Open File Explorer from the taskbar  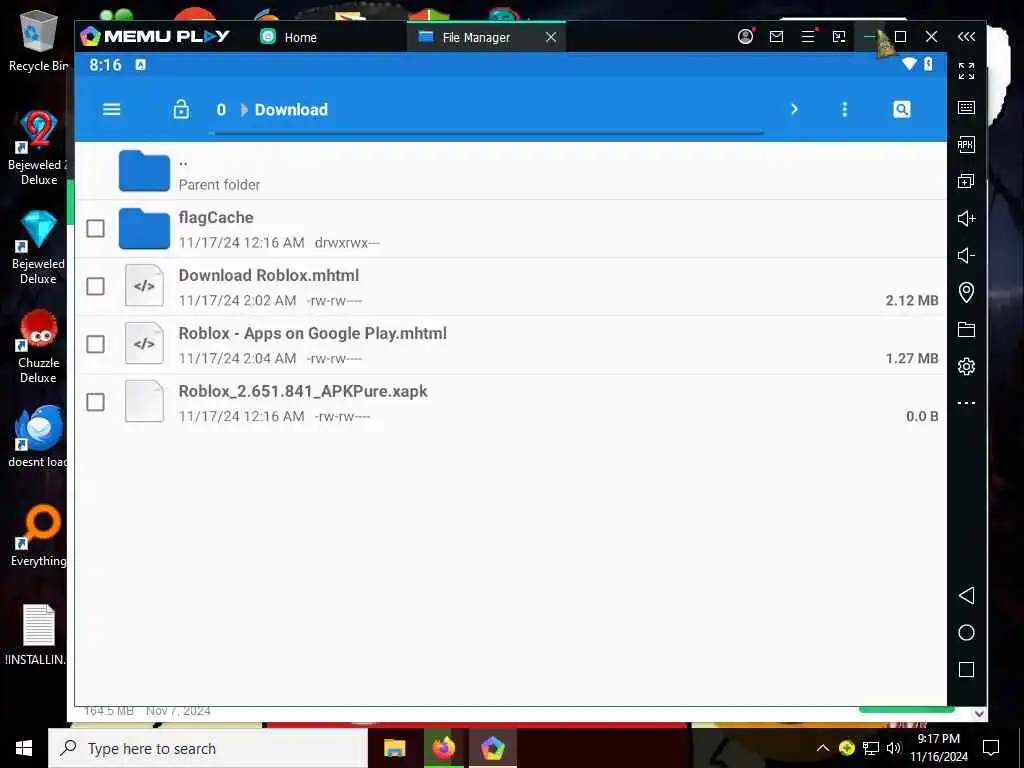point(394,748)
